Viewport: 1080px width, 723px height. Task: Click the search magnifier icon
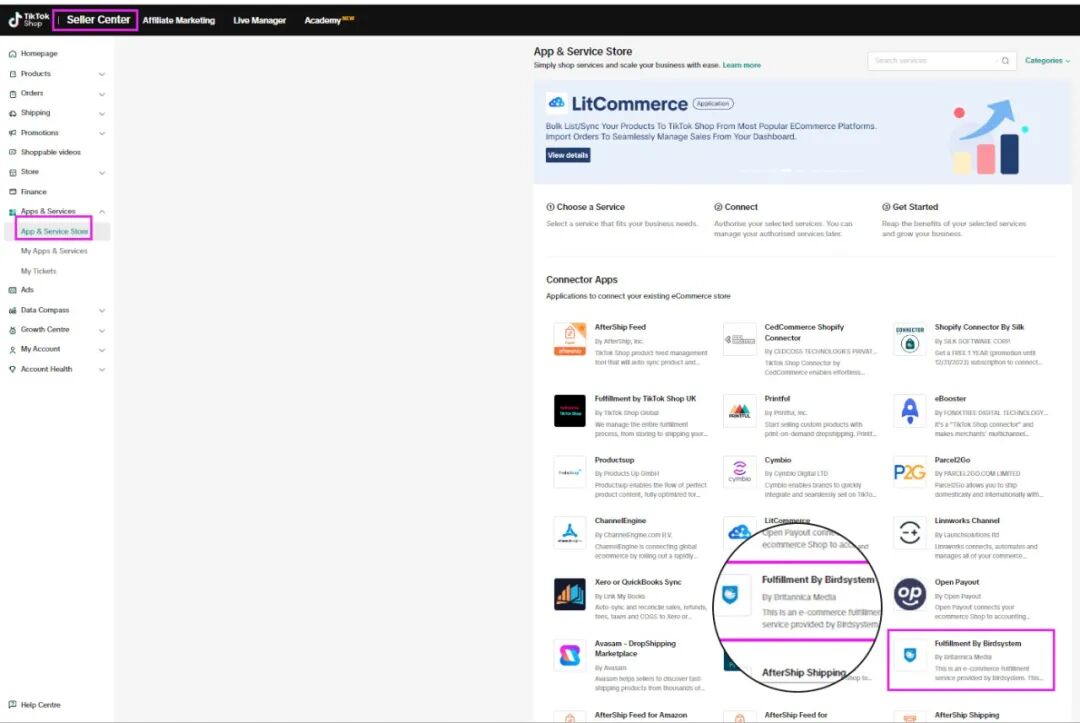[1005, 61]
